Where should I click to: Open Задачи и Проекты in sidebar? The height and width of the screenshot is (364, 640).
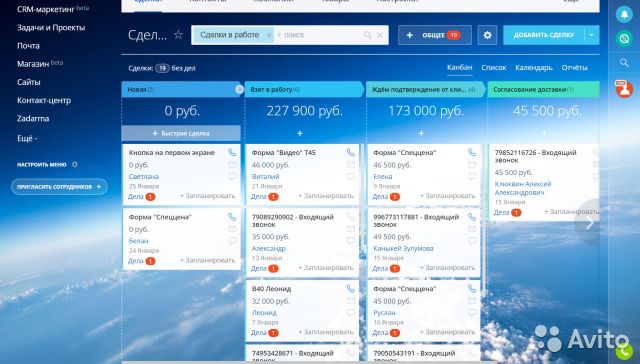click(51, 28)
